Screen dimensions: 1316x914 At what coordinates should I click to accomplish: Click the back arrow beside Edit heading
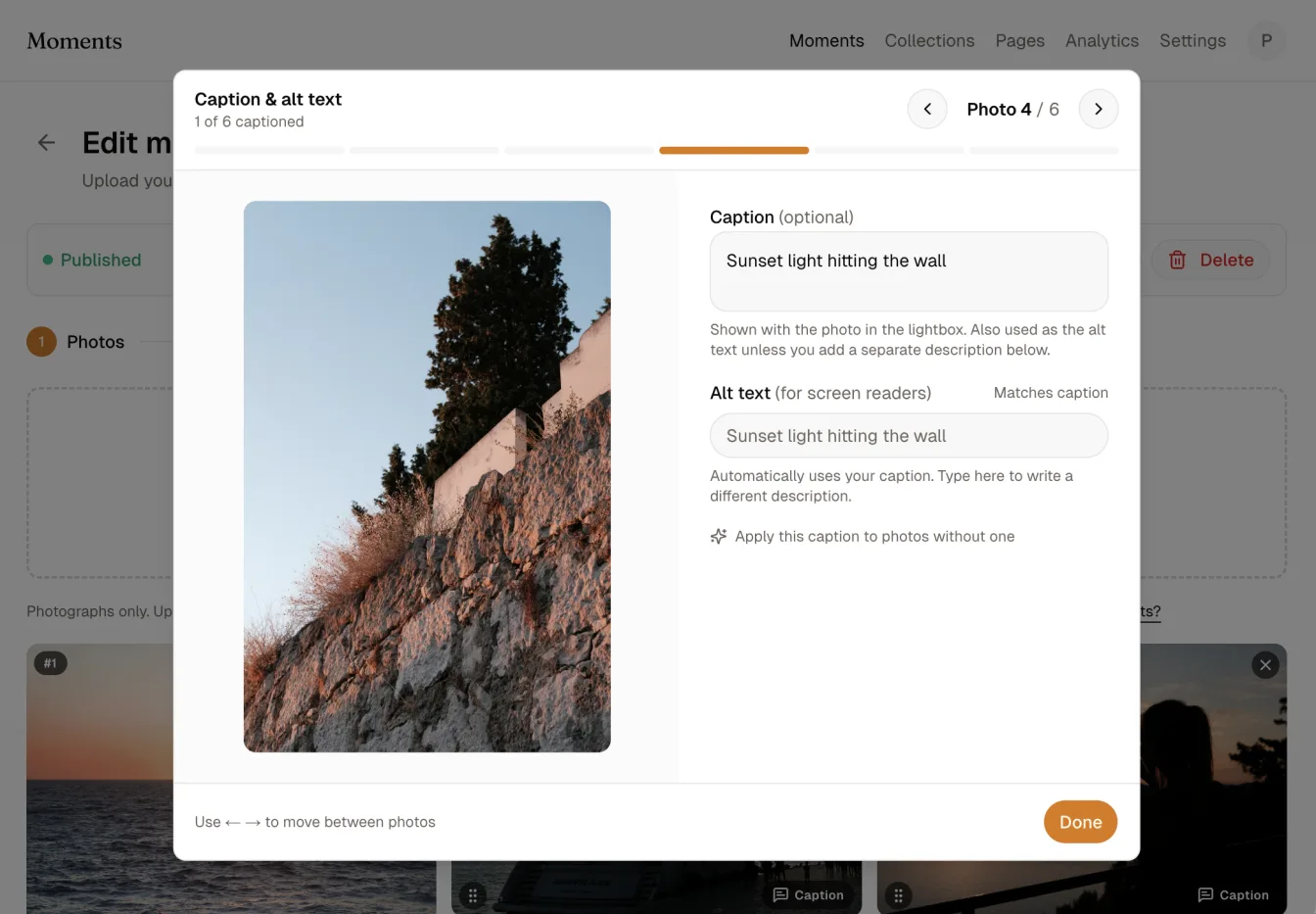46,142
